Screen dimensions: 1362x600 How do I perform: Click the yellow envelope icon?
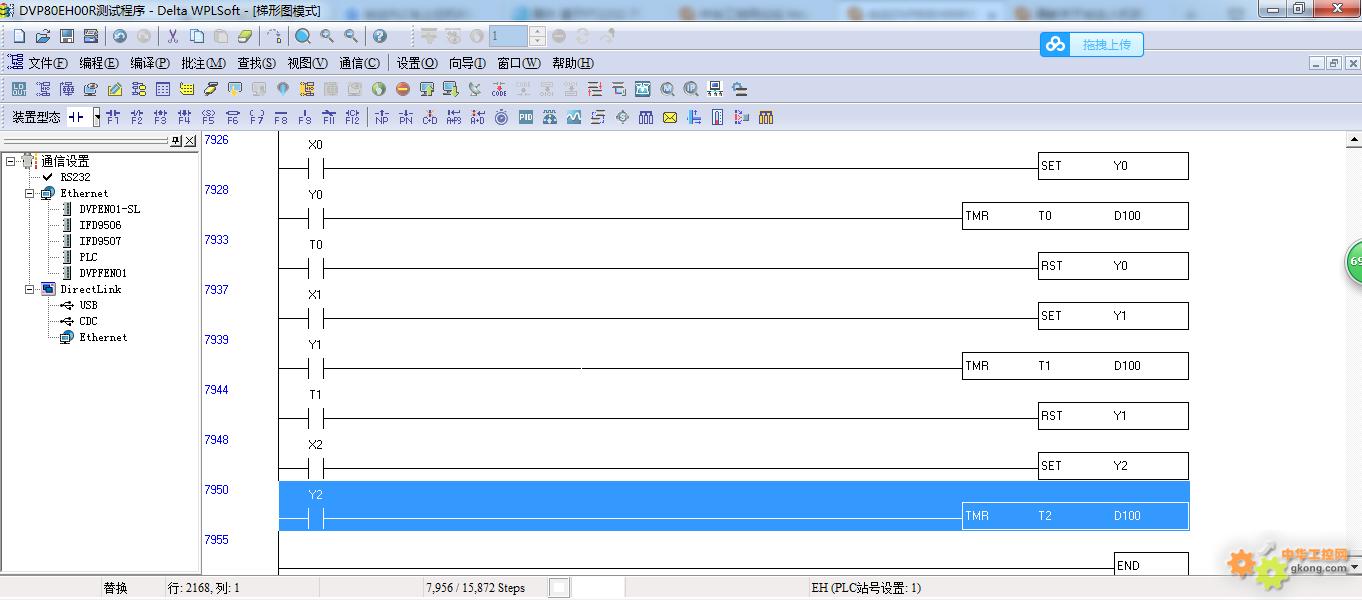670,117
